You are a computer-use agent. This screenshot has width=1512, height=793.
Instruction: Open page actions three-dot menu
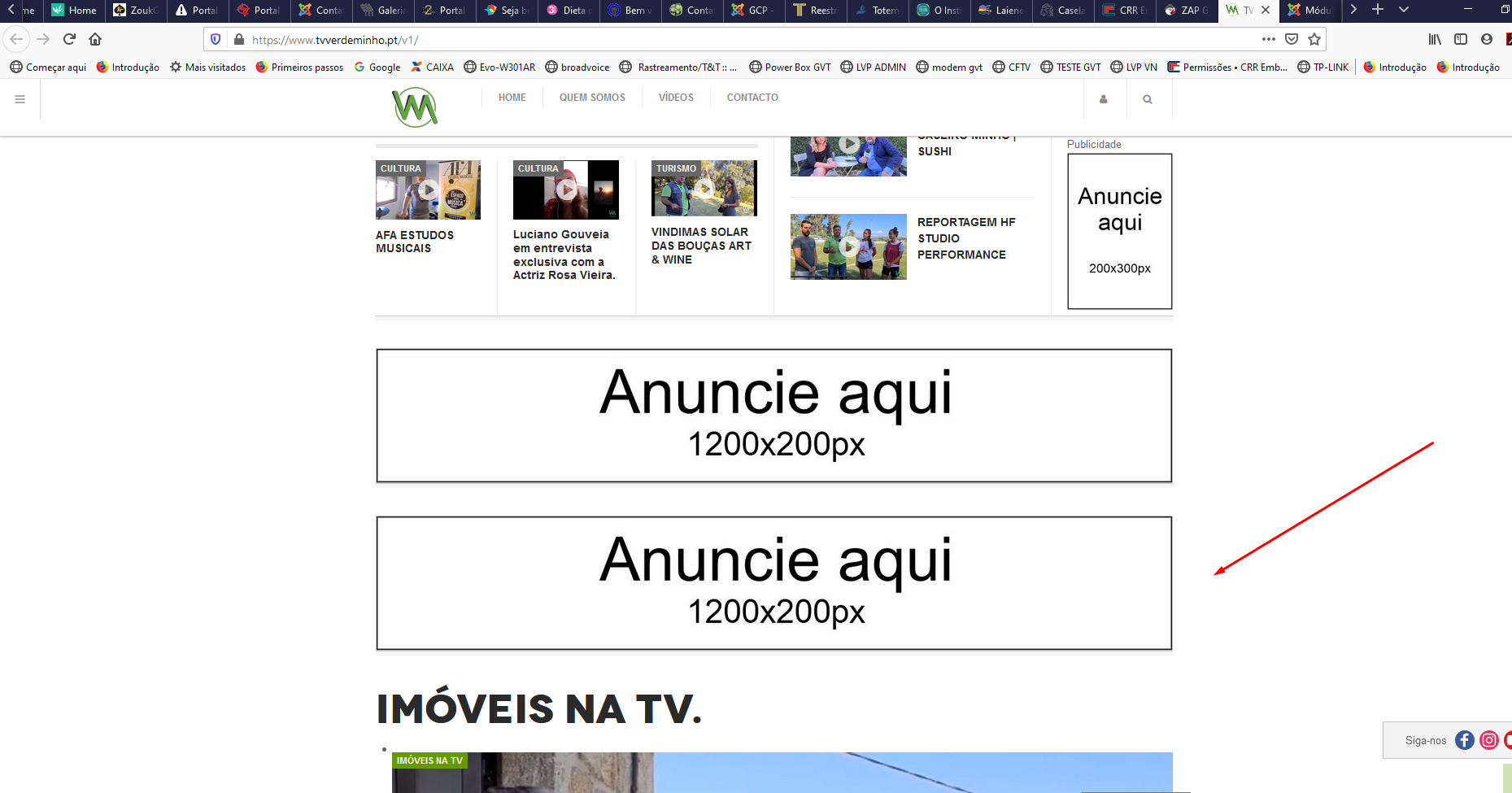(1268, 39)
